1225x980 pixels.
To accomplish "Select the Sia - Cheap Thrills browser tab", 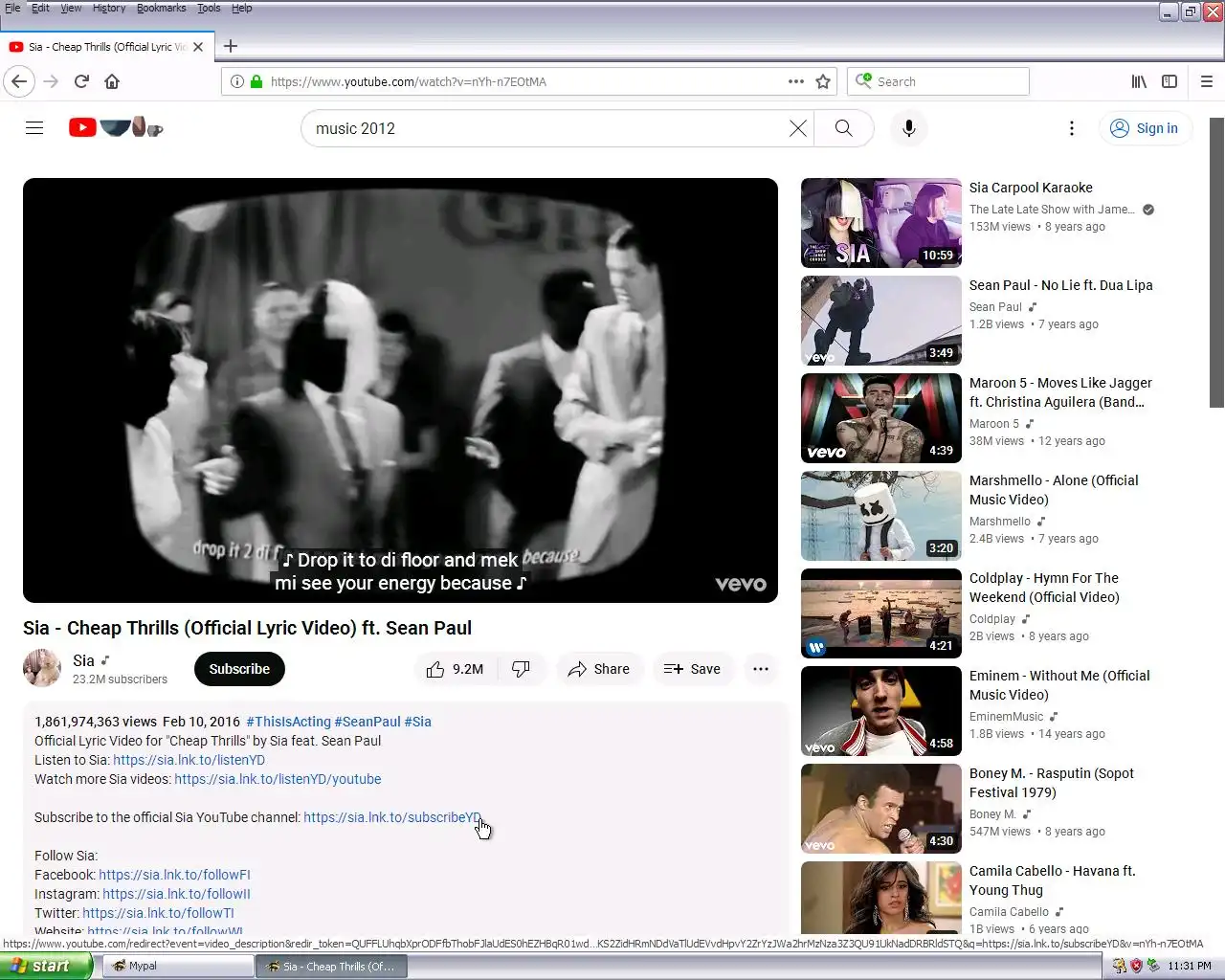I will (x=106, y=46).
